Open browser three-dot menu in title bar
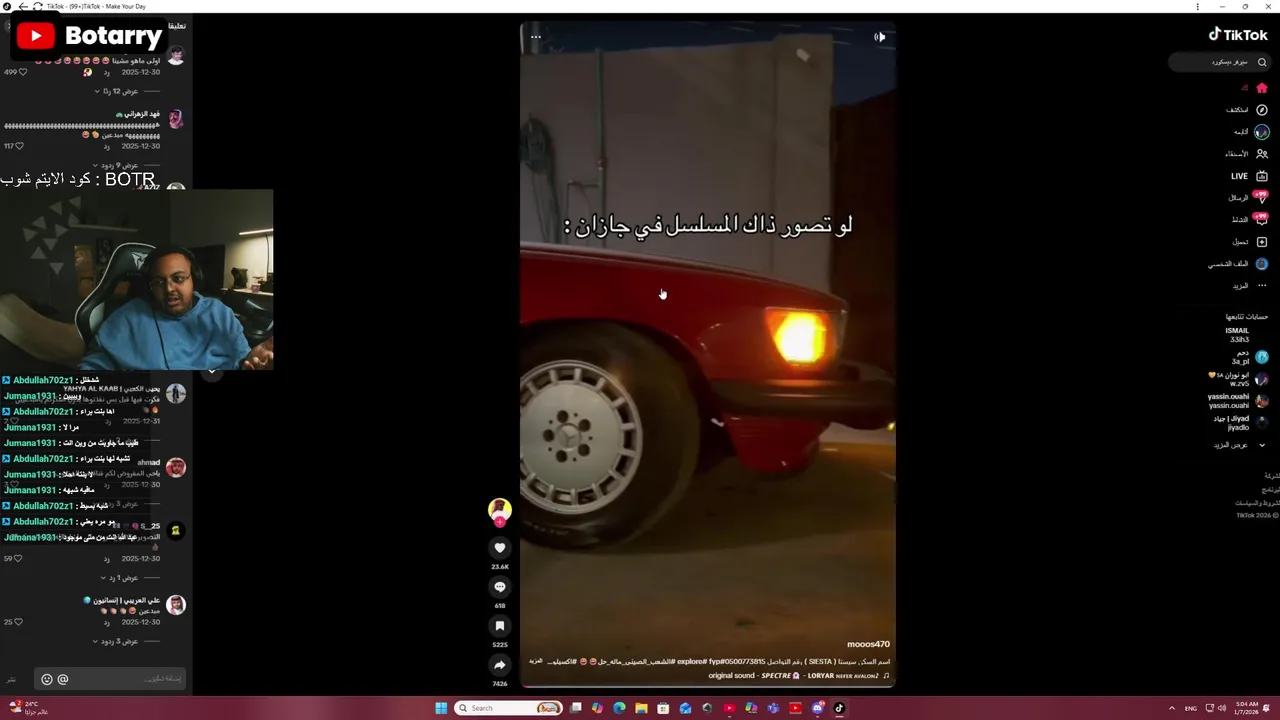Screen dimensions: 1280x720 [x=1197, y=6]
